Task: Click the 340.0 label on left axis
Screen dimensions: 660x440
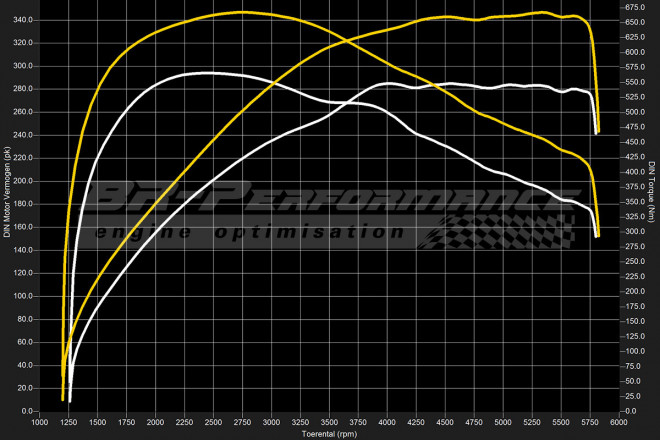Action: tap(22, 20)
